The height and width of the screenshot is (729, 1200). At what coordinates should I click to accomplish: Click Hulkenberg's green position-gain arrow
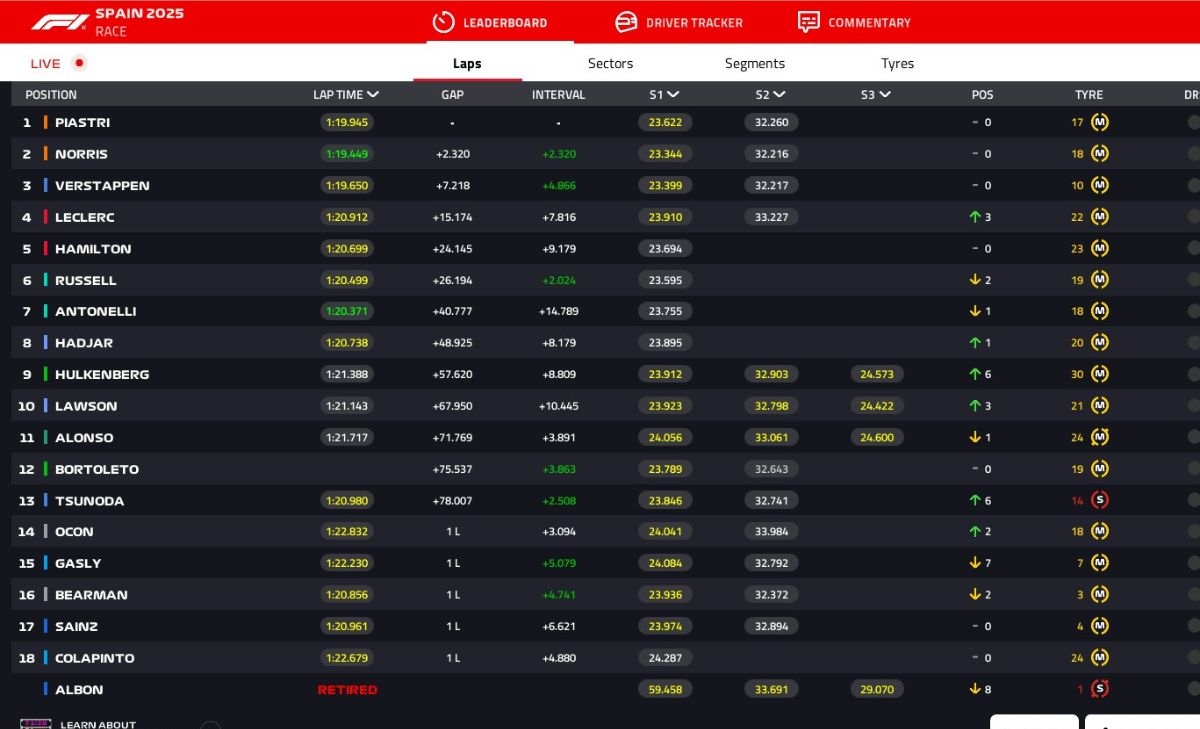pos(975,374)
